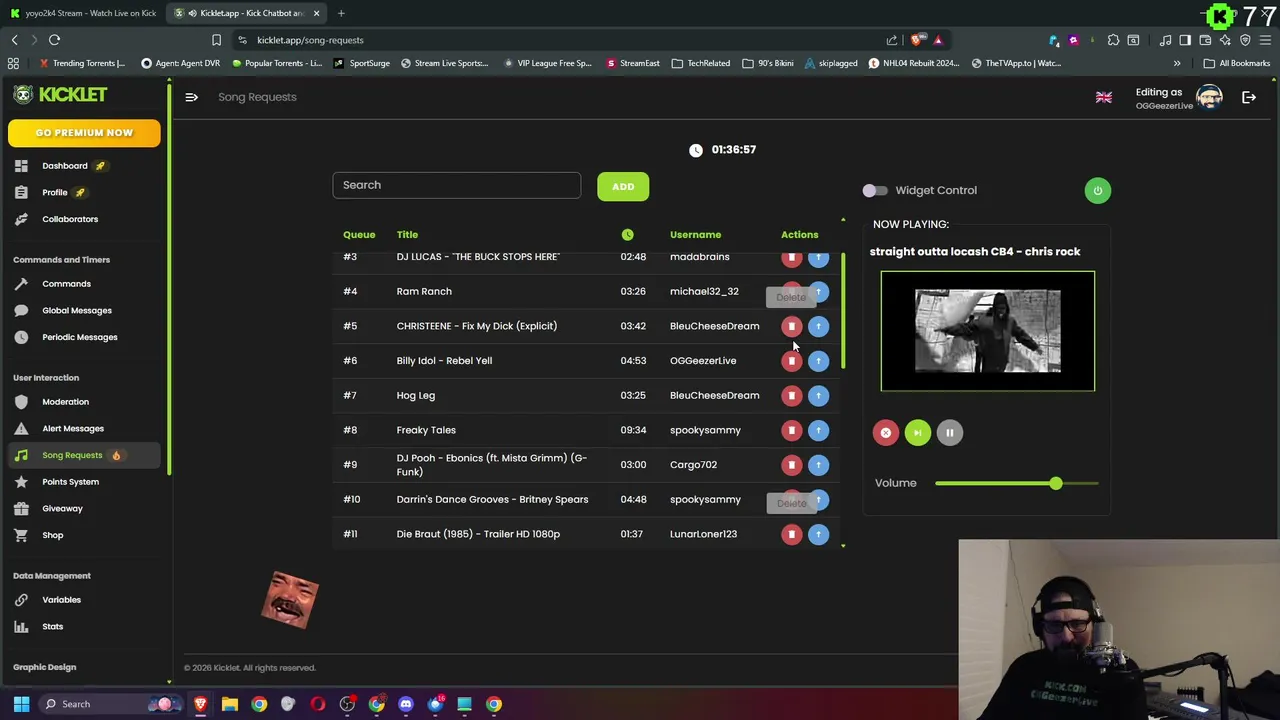Delete Die Braut trailer request
Image resolution: width=1280 pixels, height=720 pixels.
click(x=791, y=534)
